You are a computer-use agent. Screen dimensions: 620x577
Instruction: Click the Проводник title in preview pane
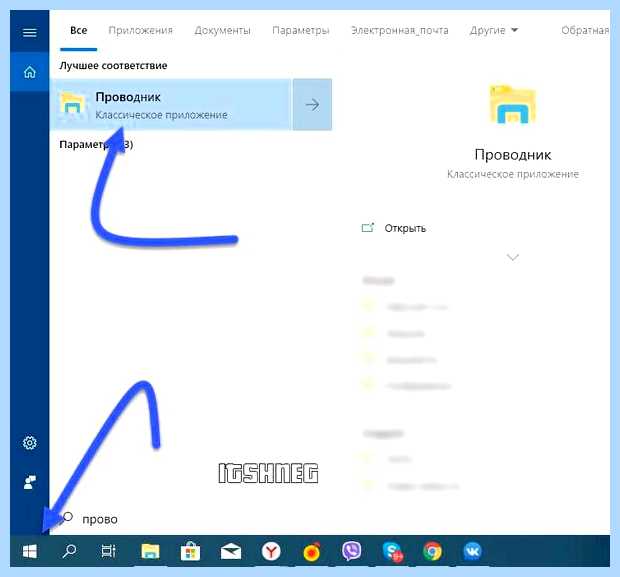[x=513, y=155]
